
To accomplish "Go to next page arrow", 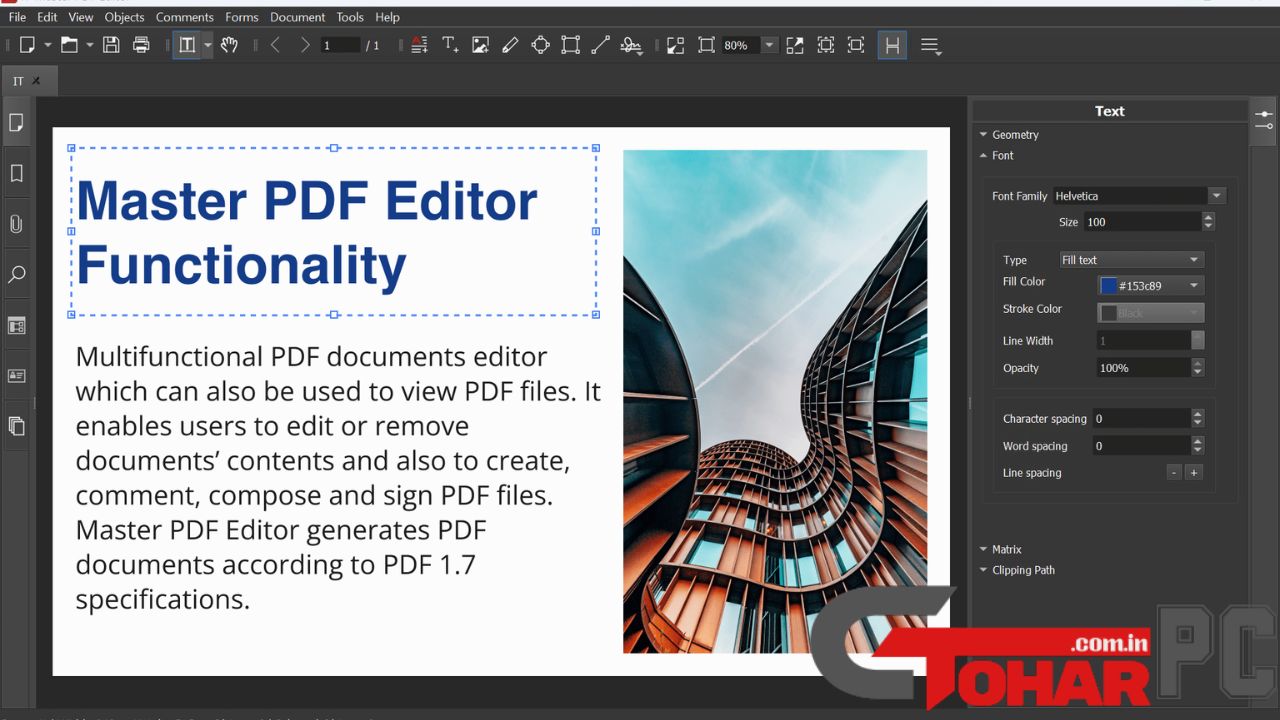I will [x=305, y=45].
